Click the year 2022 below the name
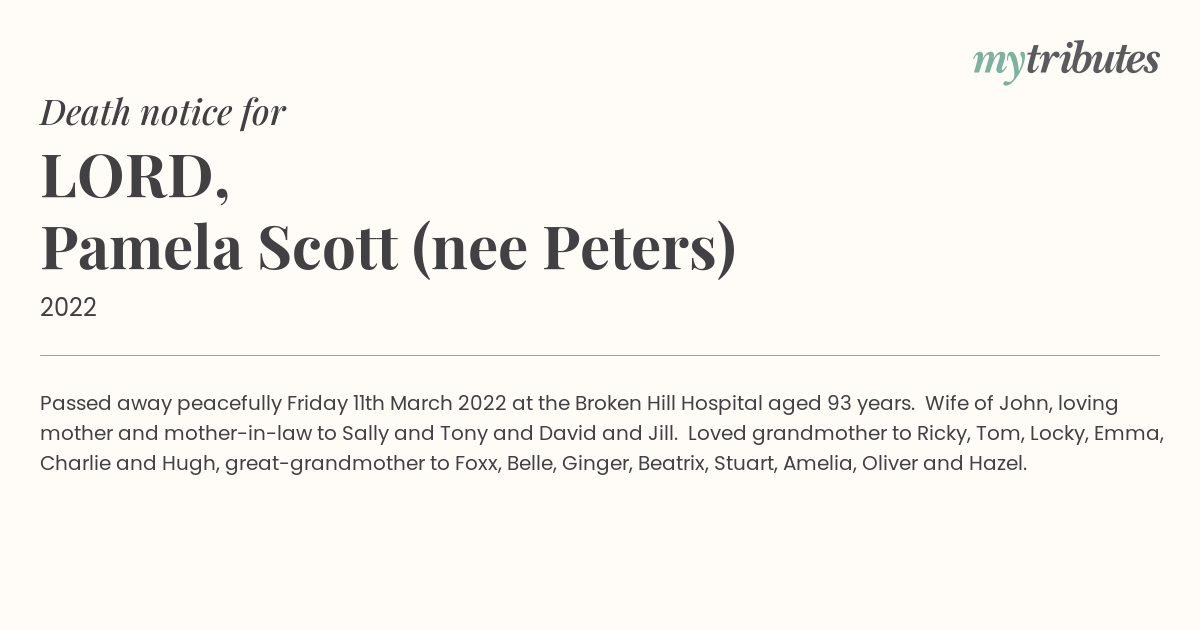This screenshot has width=1200, height=630. (68, 308)
